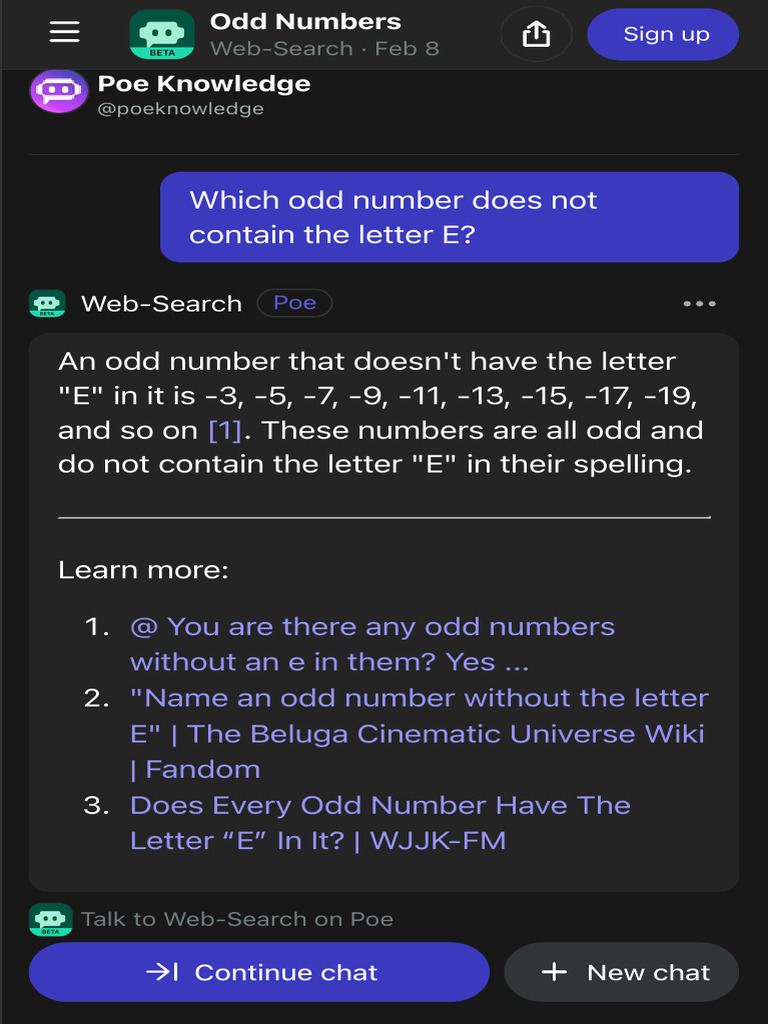Viewport: 768px width, 1024px height.
Task: Start a New chat
Action: pos(621,972)
